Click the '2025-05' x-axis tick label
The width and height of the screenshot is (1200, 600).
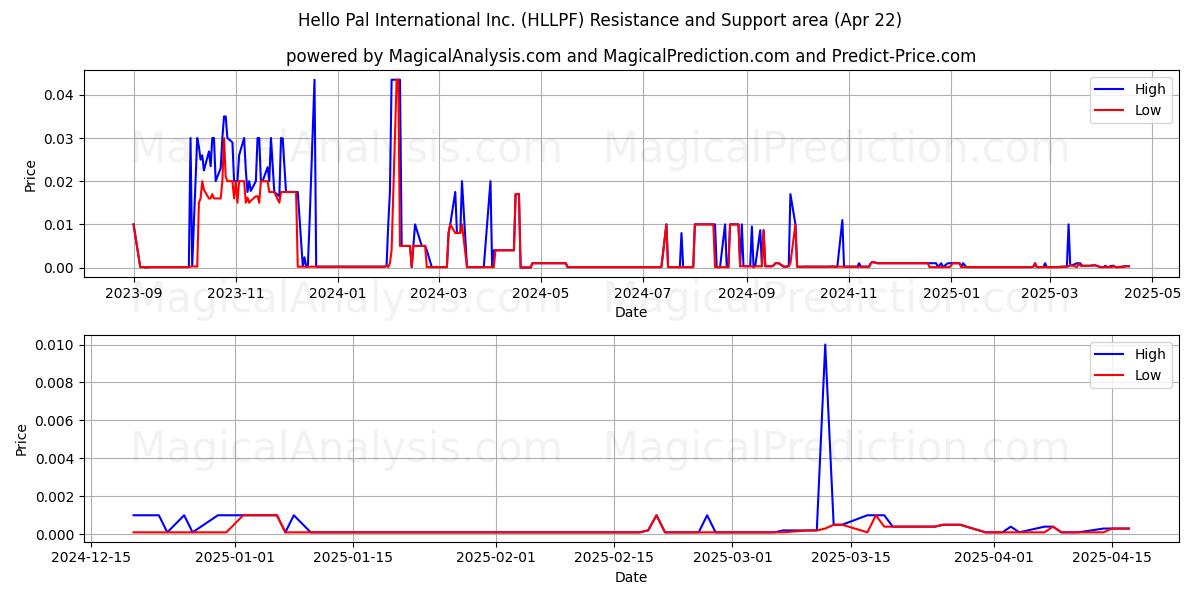pos(1150,294)
